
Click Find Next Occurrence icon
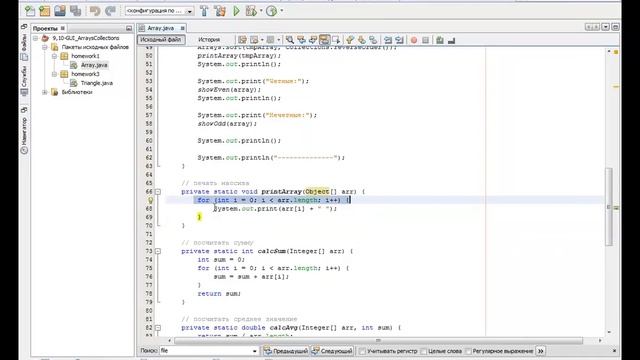[313, 40]
